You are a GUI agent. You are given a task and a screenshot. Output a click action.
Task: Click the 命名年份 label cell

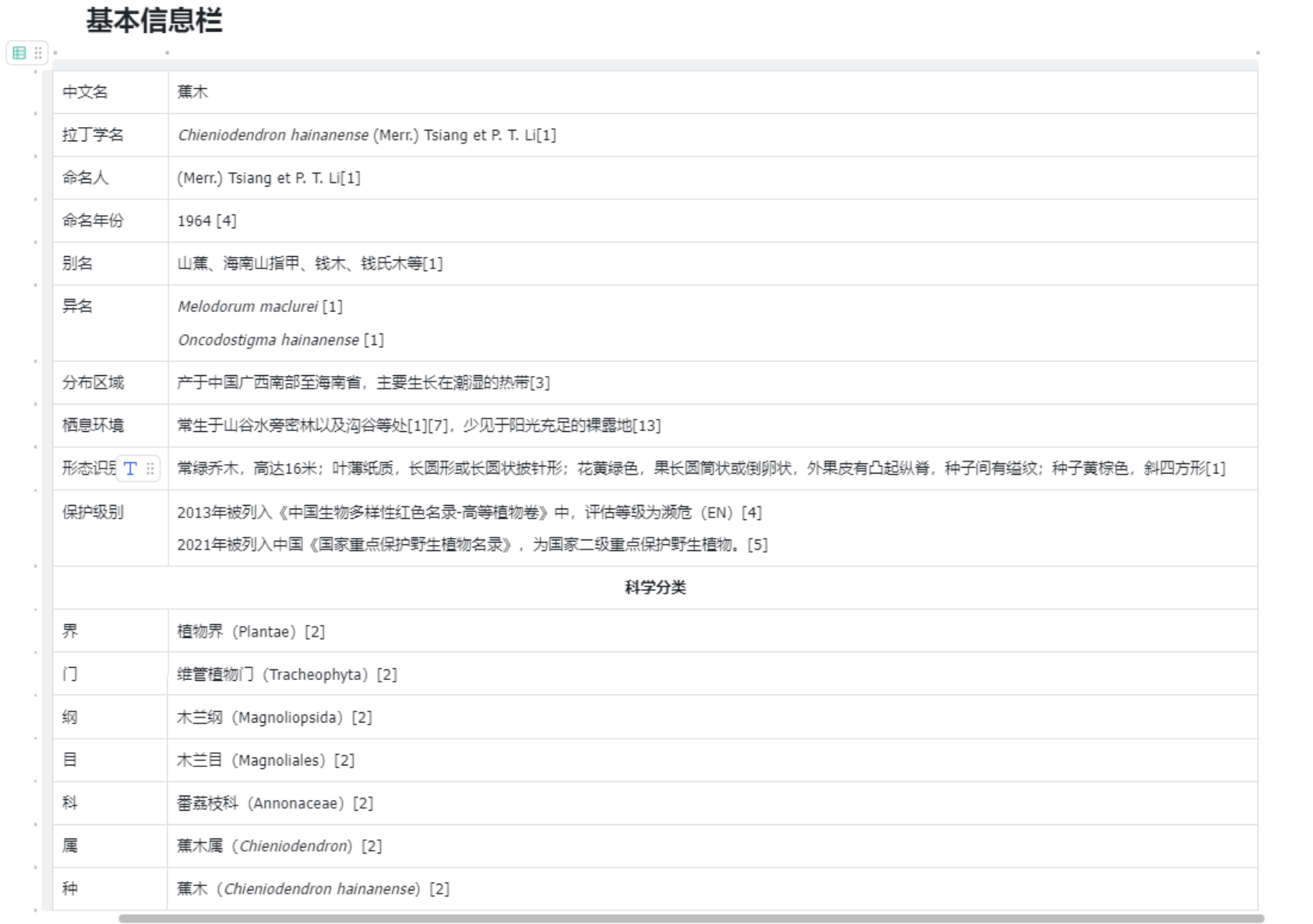point(110,221)
